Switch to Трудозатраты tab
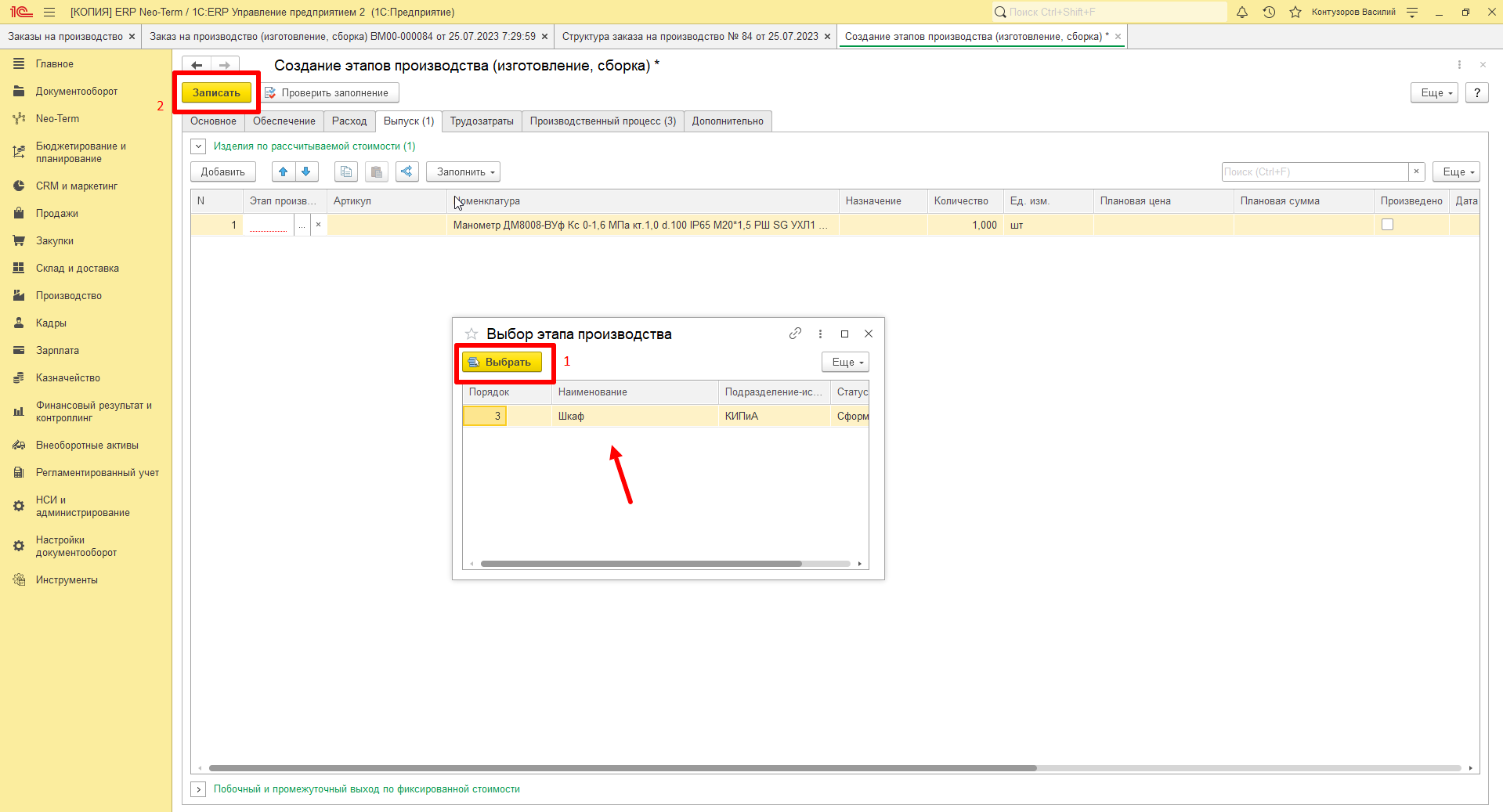Image resolution: width=1503 pixels, height=812 pixels. 482,121
